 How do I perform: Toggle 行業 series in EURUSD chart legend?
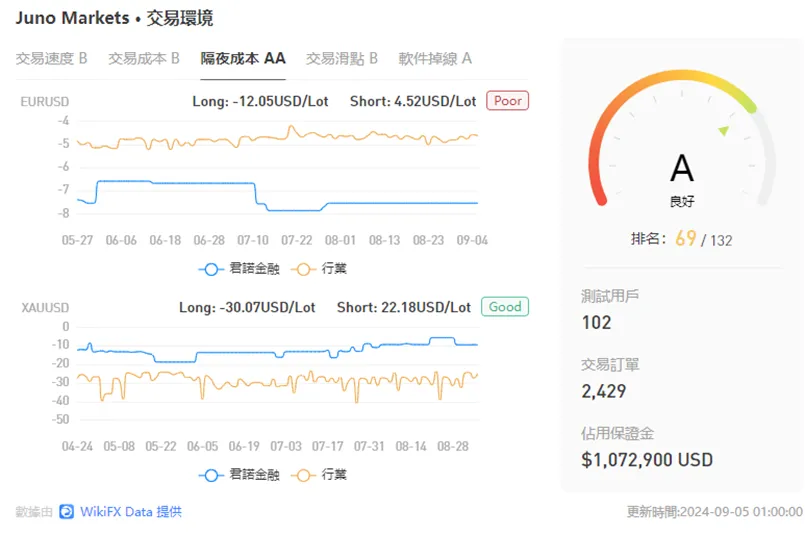coord(319,269)
